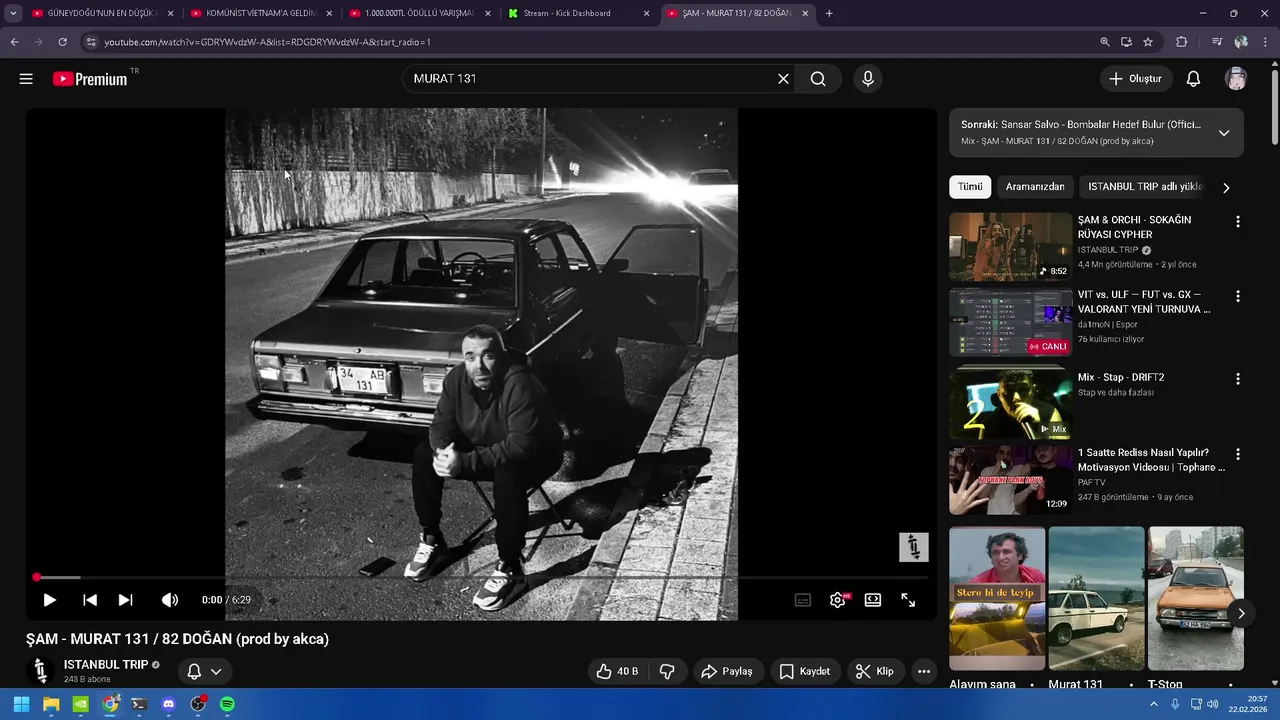Toggle theater mode view

873,600
